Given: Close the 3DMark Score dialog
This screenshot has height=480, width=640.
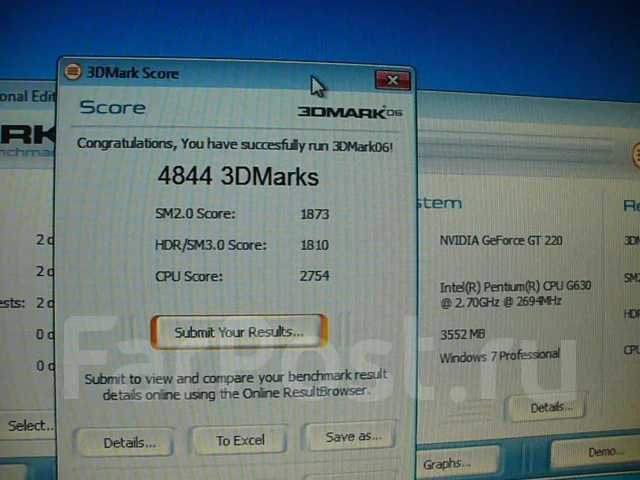Looking at the screenshot, I should [x=393, y=80].
